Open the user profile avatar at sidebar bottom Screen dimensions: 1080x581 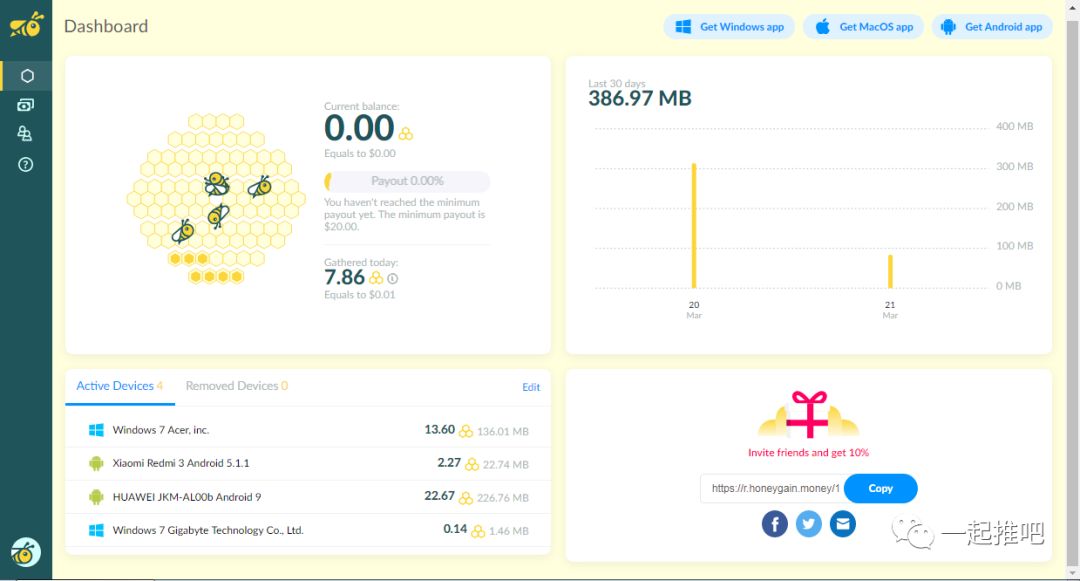click(26, 552)
